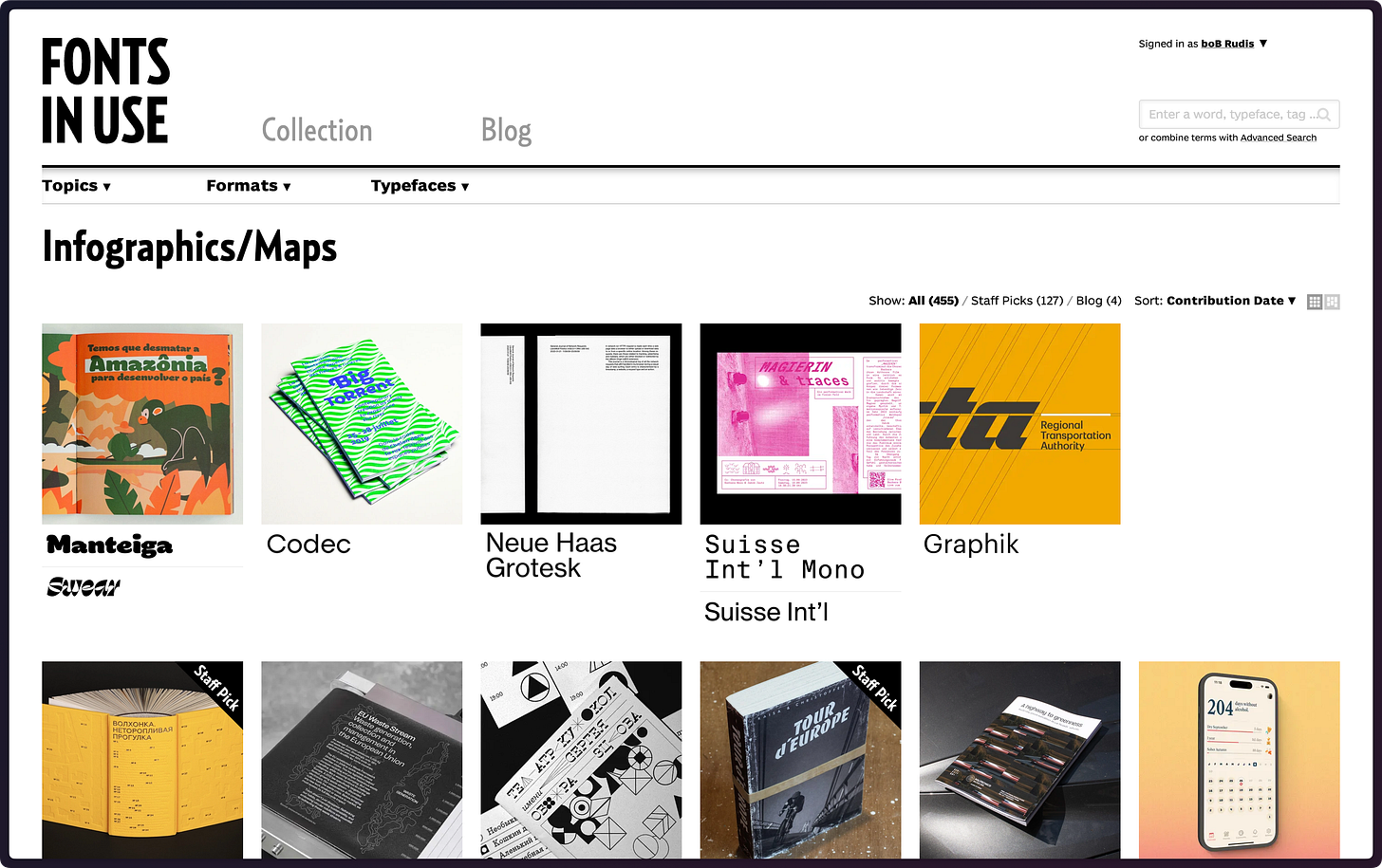Filter by Blog (4) entries

click(x=1098, y=301)
